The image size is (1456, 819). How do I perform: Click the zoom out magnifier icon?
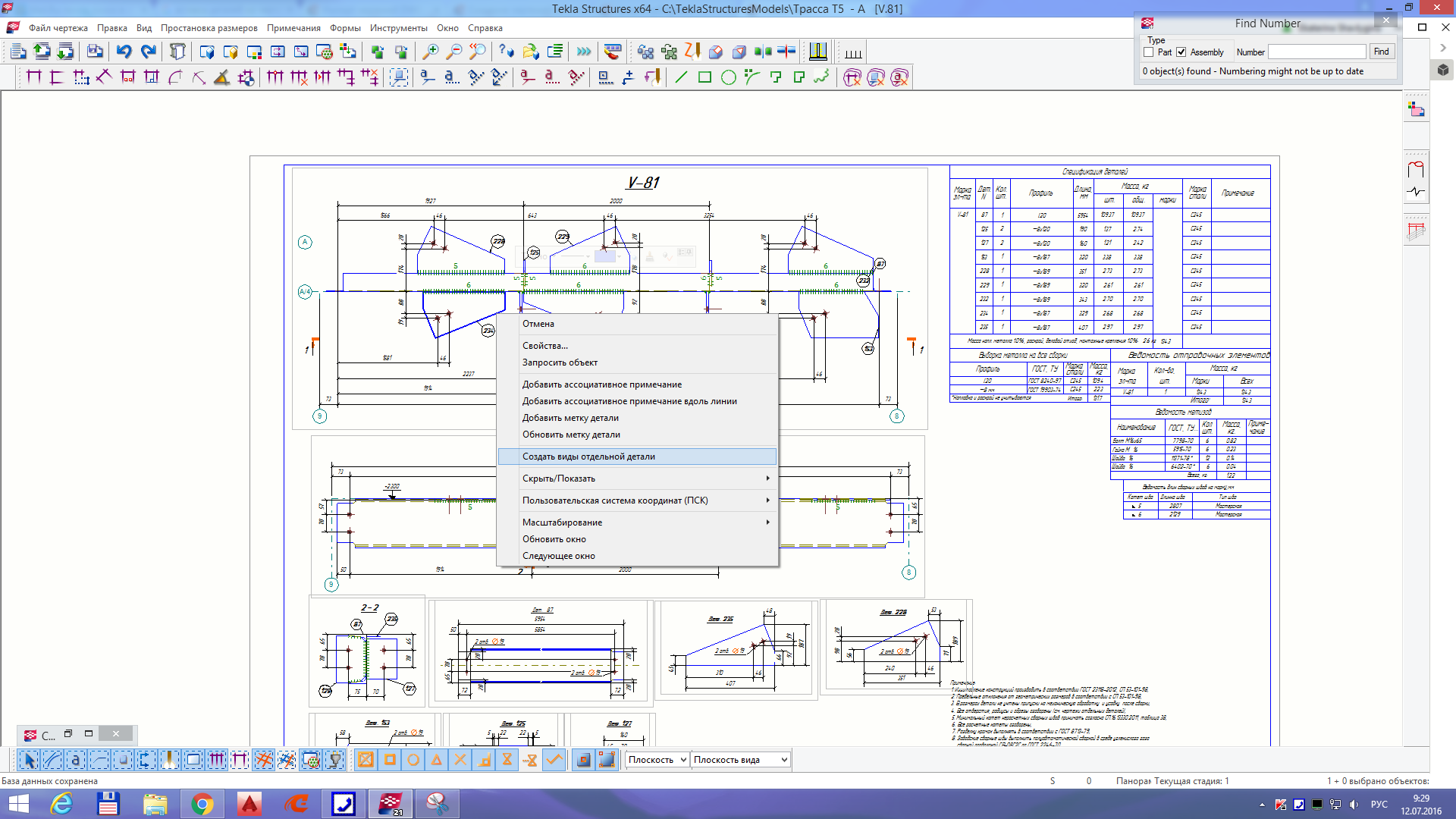tap(453, 52)
